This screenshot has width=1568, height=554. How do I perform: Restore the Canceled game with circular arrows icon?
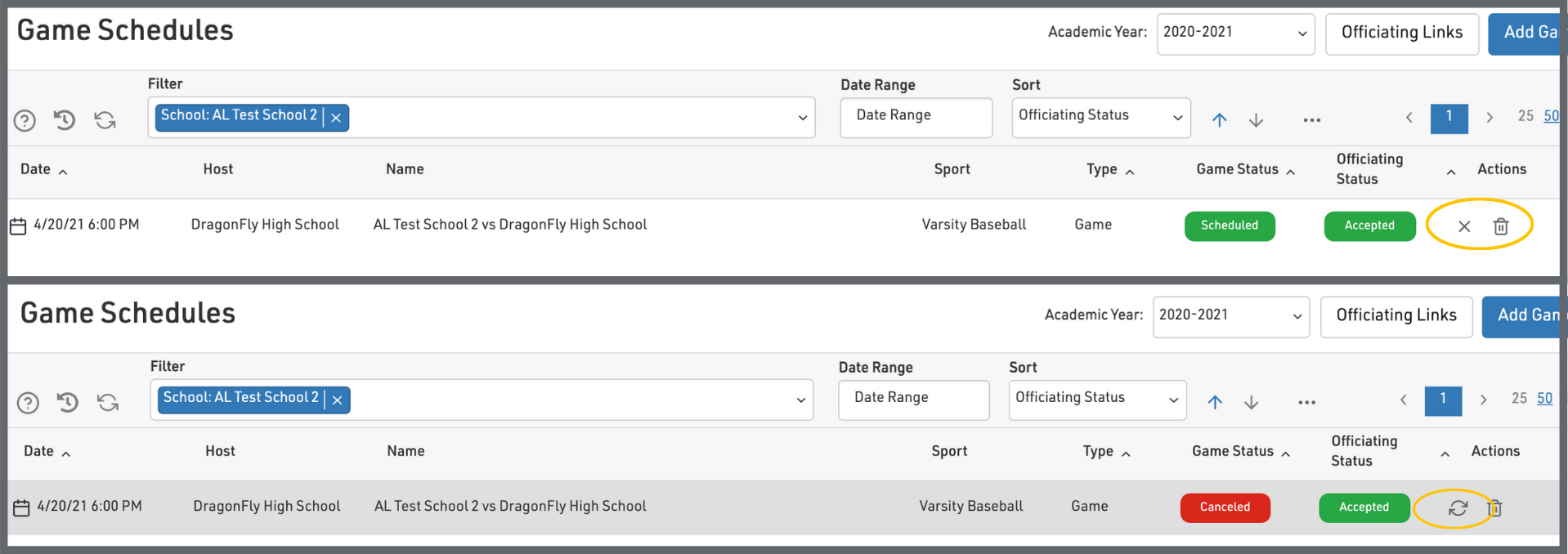(1458, 508)
